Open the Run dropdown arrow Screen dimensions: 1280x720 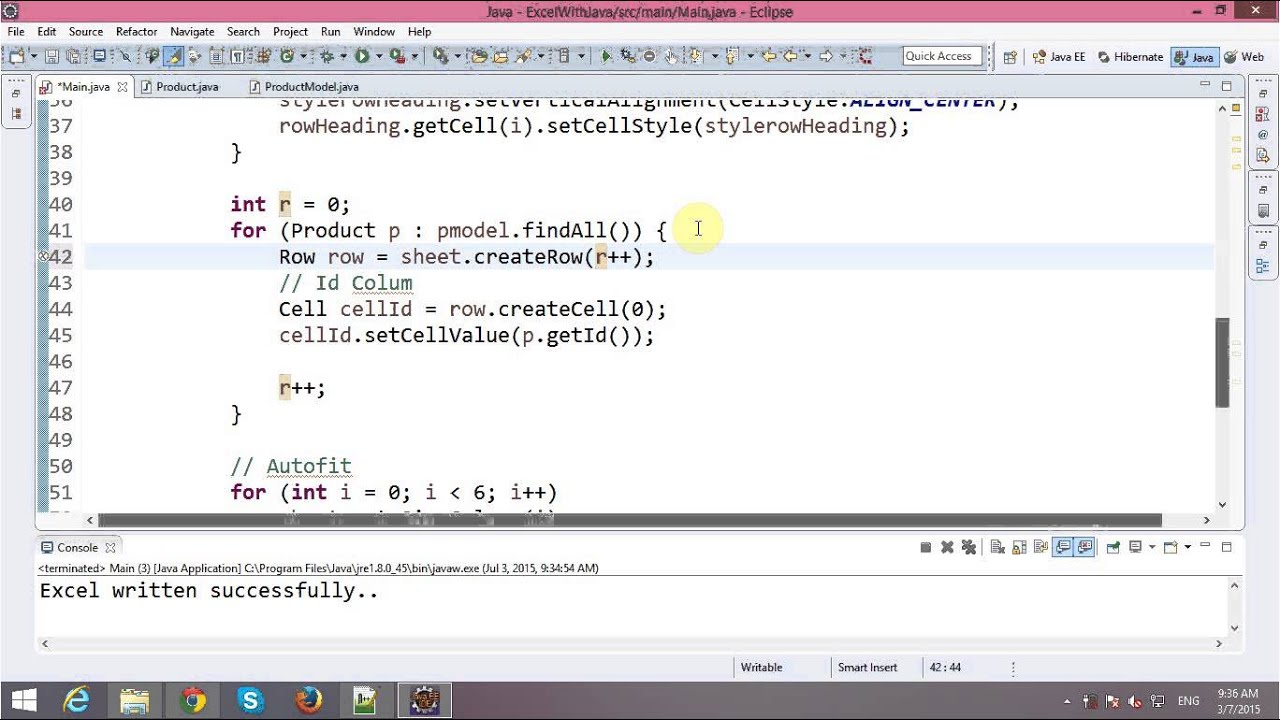coord(379,56)
